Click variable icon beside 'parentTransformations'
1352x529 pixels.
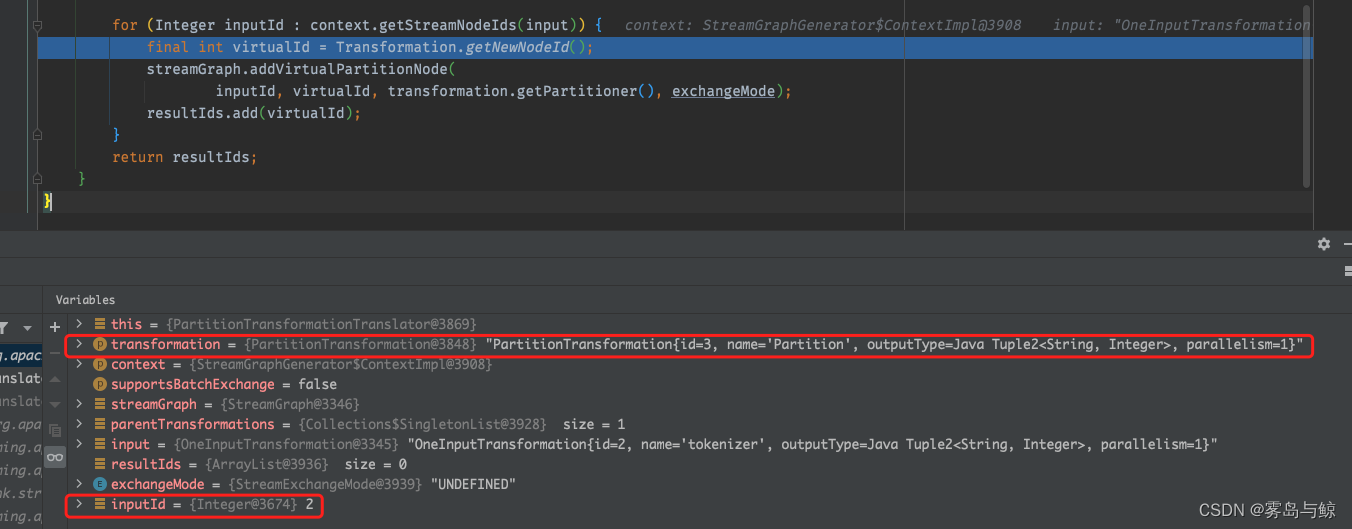(100, 424)
